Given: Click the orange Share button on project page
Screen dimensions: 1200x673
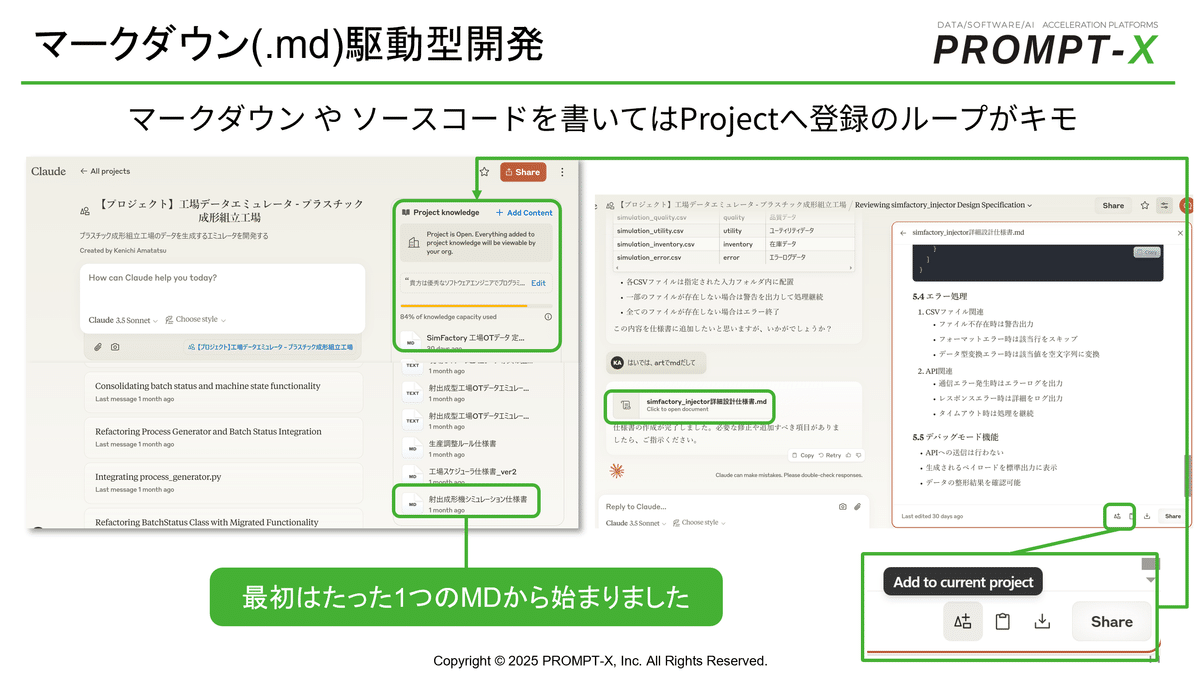Looking at the screenshot, I should click(x=523, y=172).
